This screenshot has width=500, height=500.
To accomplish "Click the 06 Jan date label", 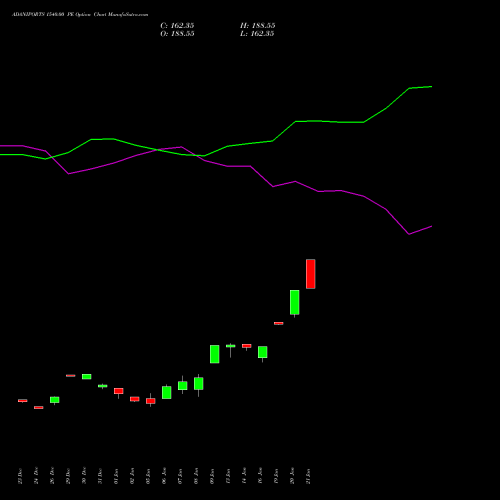I will coord(164,476).
